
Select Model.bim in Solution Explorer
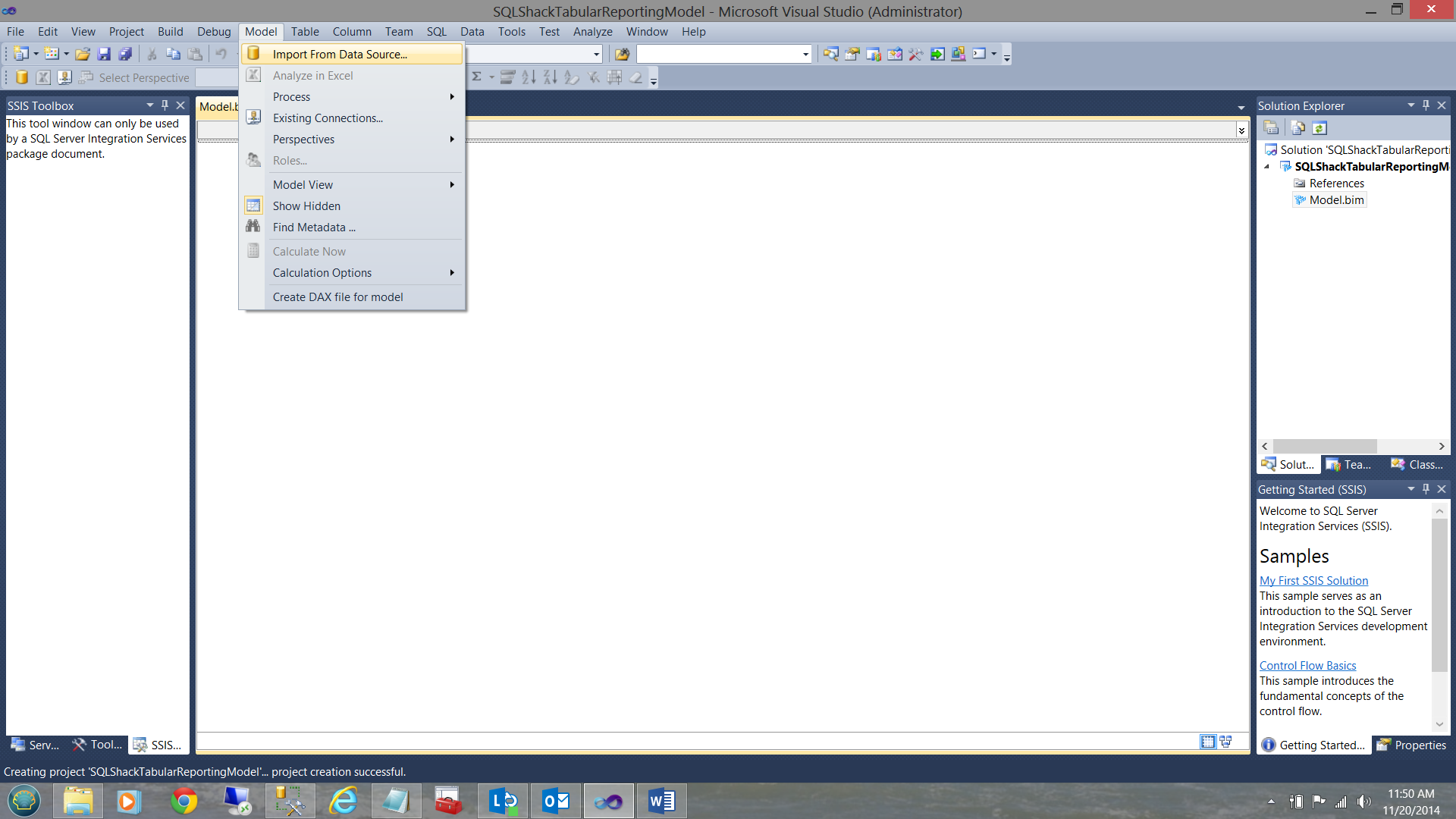1336,200
